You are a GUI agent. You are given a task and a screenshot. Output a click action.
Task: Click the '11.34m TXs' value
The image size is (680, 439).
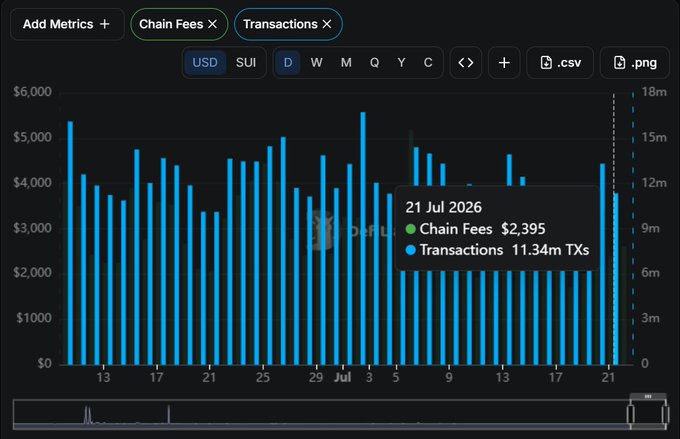point(550,250)
